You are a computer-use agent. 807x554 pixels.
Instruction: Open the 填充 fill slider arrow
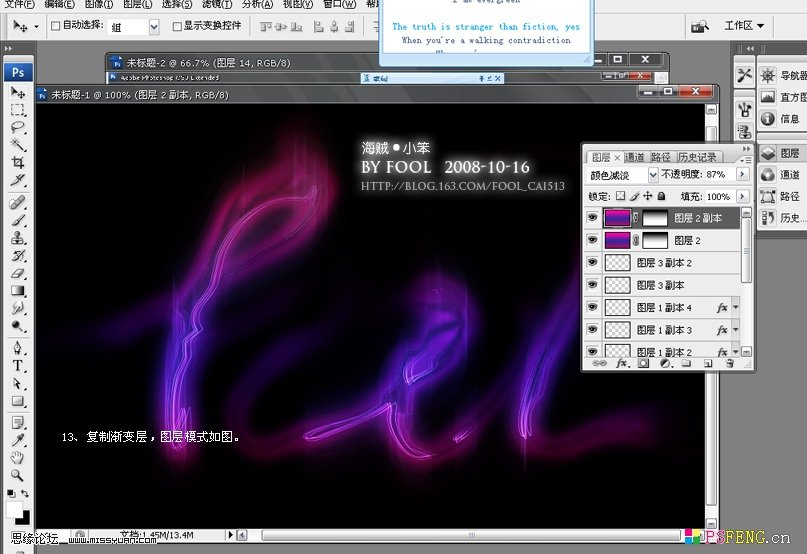tap(742, 196)
